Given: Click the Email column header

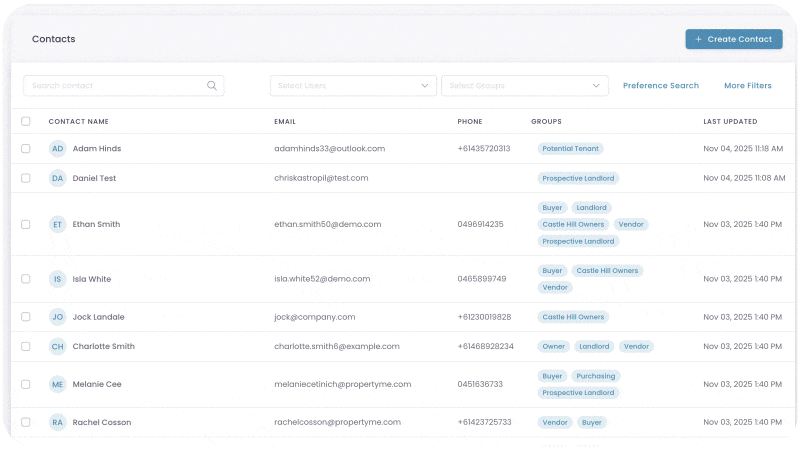Looking at the screenshot, I should tap(285, 121).
